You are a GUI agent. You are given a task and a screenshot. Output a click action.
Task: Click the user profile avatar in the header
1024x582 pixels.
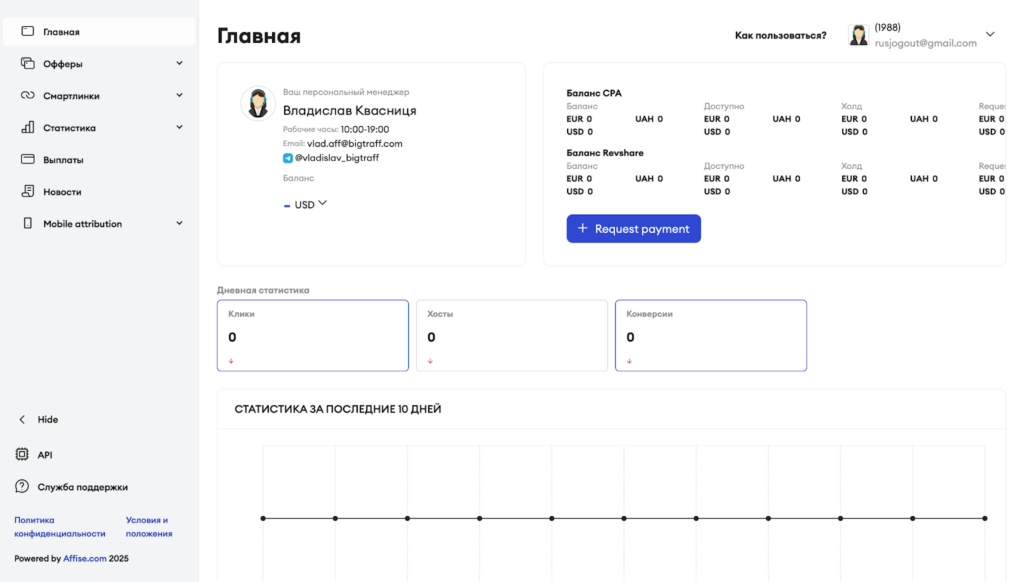click(858, 35)
